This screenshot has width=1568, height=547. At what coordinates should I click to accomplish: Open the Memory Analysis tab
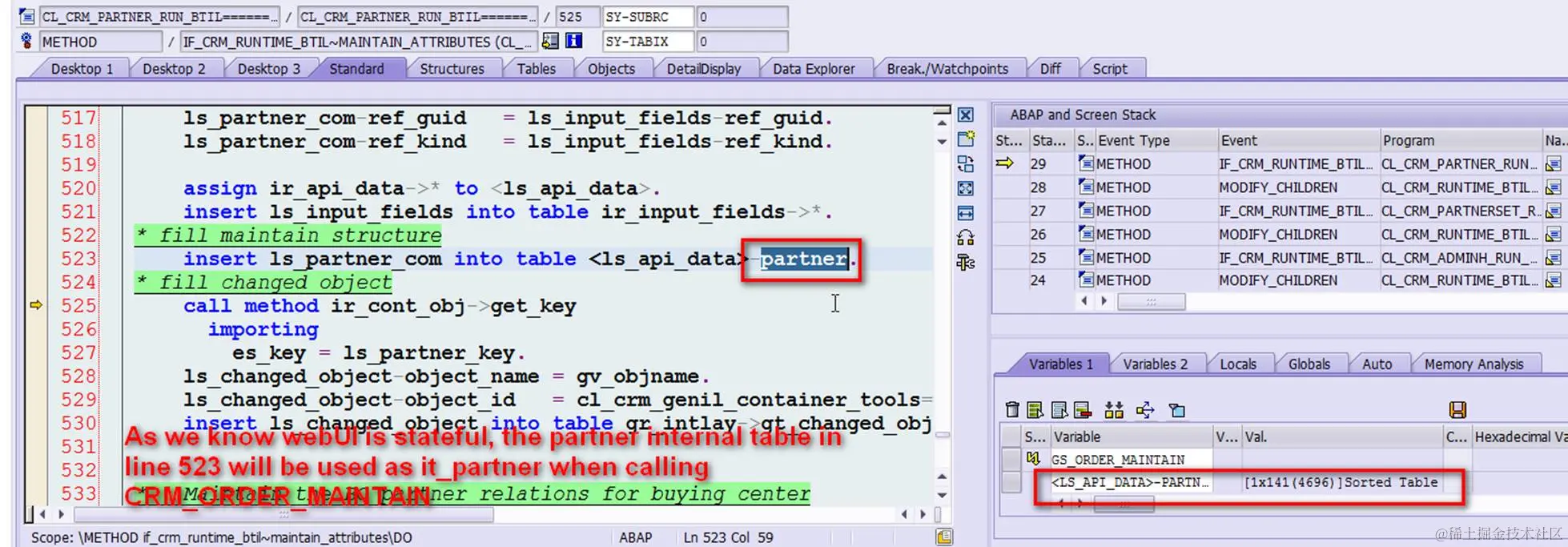tap(1474, 364)
